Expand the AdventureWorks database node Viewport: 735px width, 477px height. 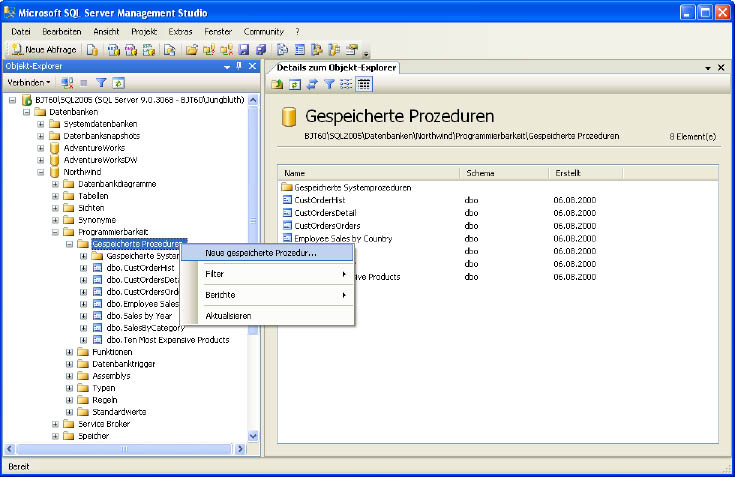click(41, 148)
